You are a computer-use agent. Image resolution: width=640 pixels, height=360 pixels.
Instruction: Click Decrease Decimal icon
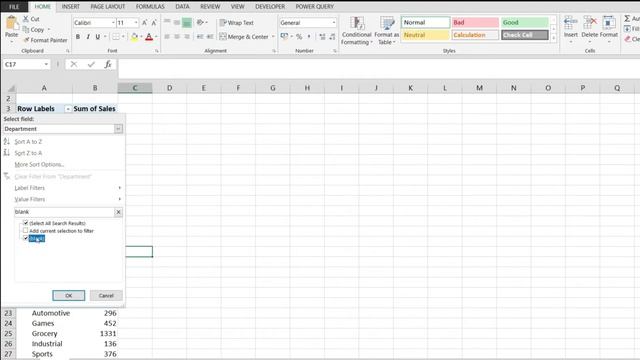(x=332, y=37)
